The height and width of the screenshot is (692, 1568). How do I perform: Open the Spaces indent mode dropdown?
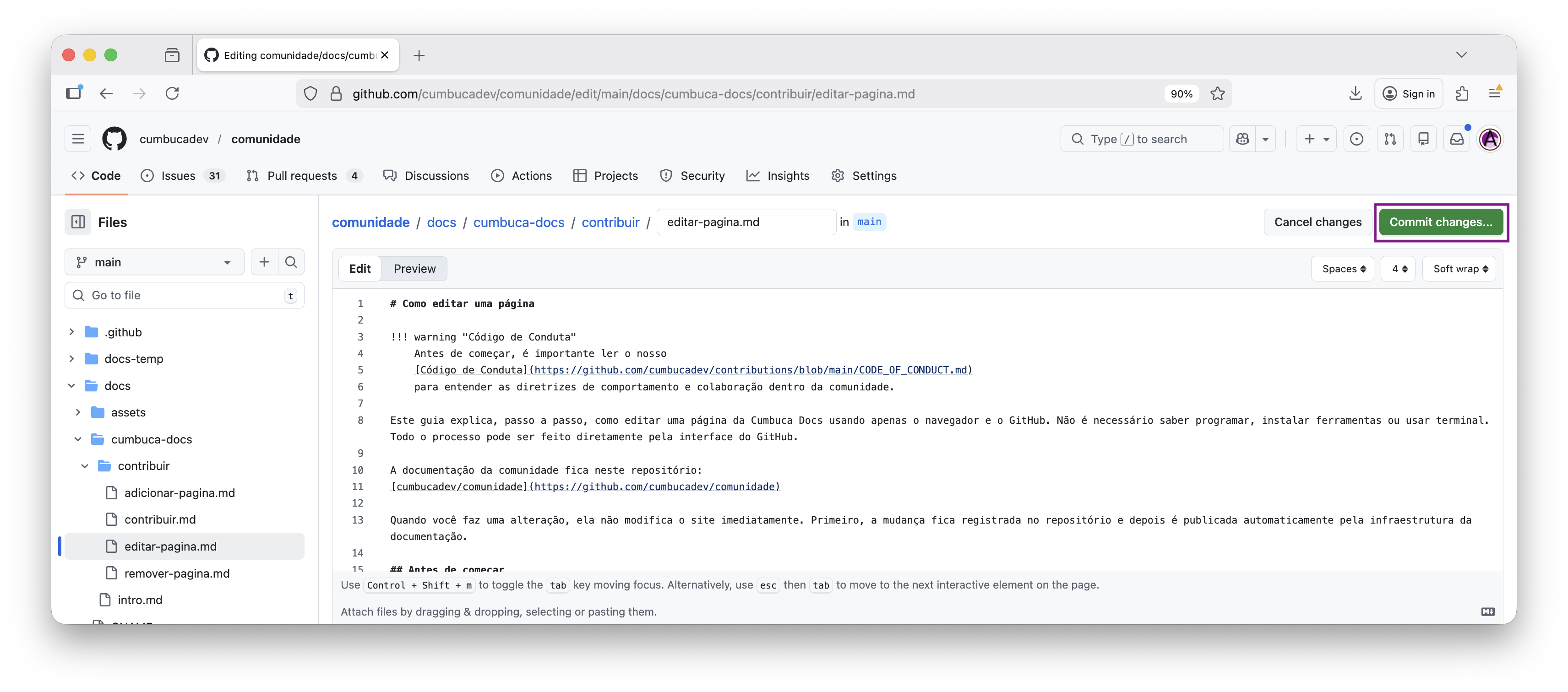(x=1344, y=268)
